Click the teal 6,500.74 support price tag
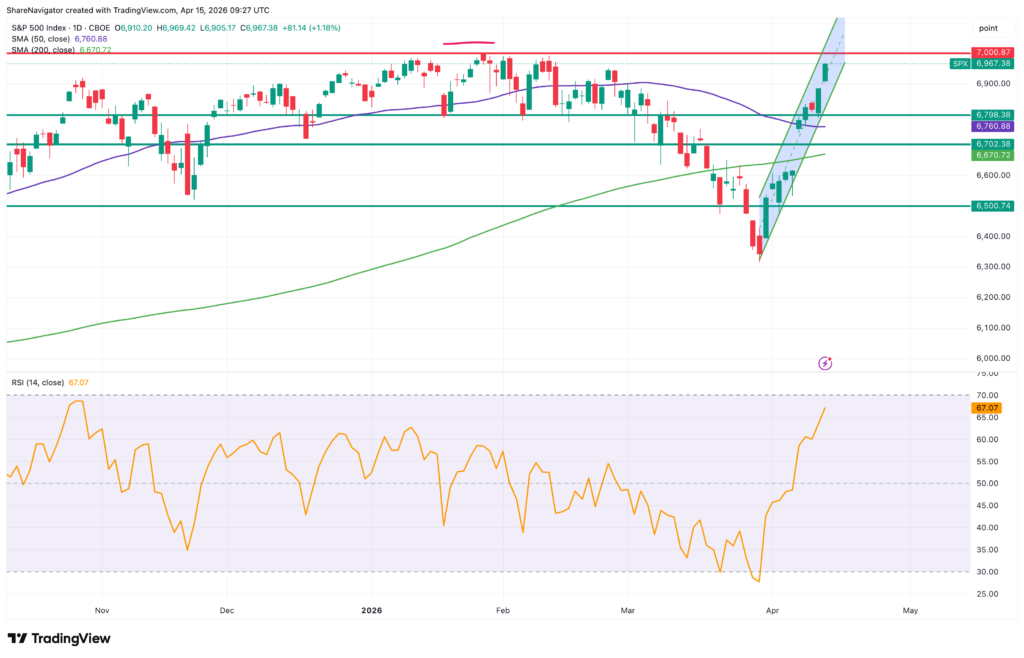This screenshot has width=1024, height=658. click(x=993, y=205)
